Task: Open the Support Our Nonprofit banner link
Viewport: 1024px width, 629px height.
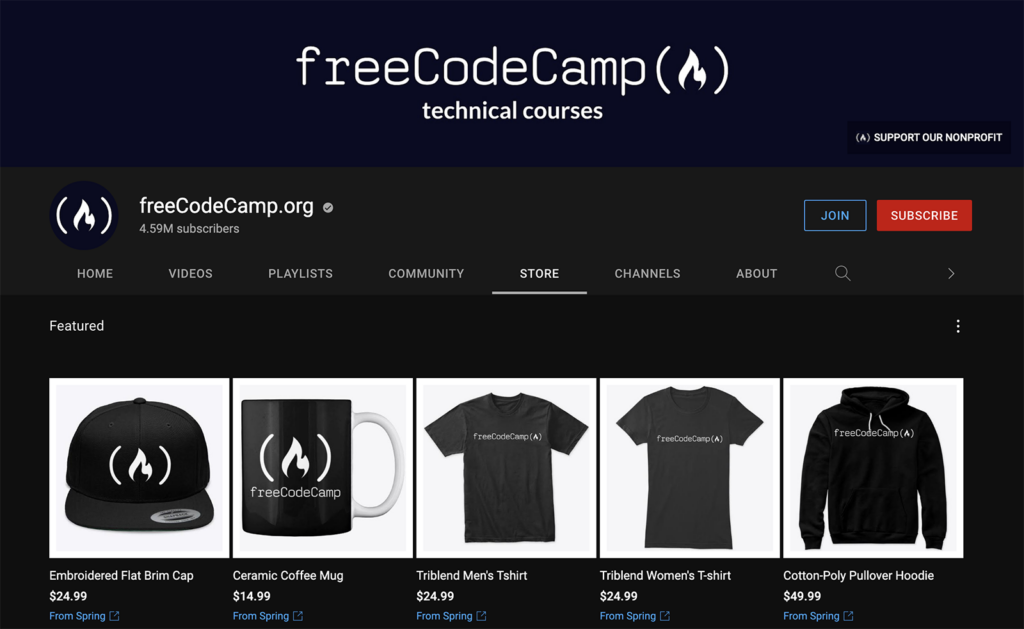Action: pos(929,137)
